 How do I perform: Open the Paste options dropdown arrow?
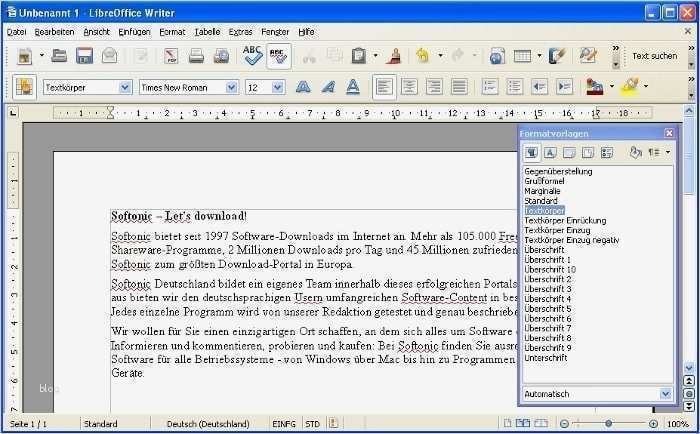click(375, 55)
